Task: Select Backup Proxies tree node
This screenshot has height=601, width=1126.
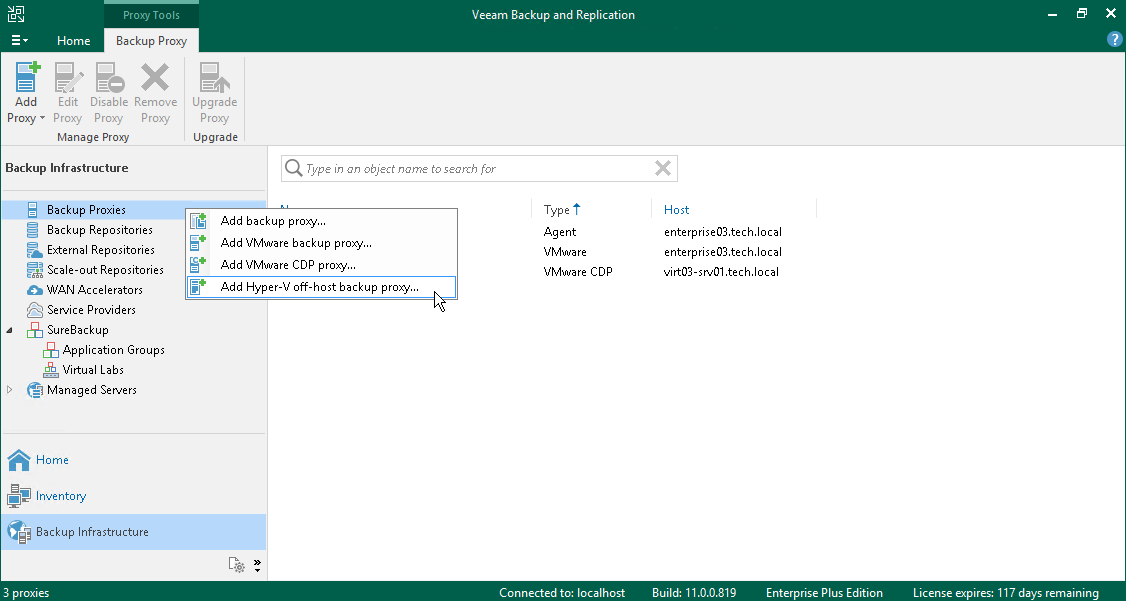Action: [86, 210]
